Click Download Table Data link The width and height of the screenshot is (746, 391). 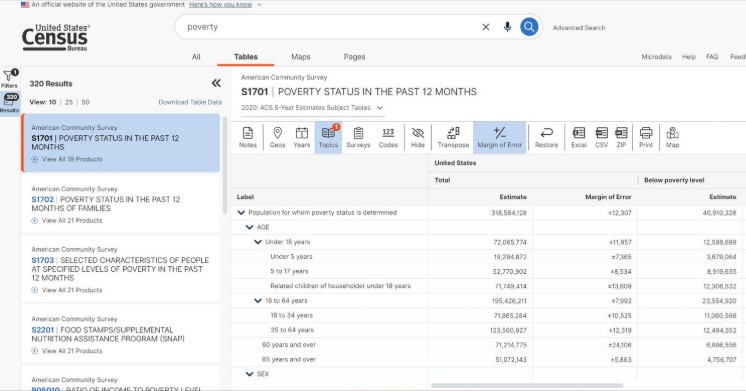click(x=190, y=102)
